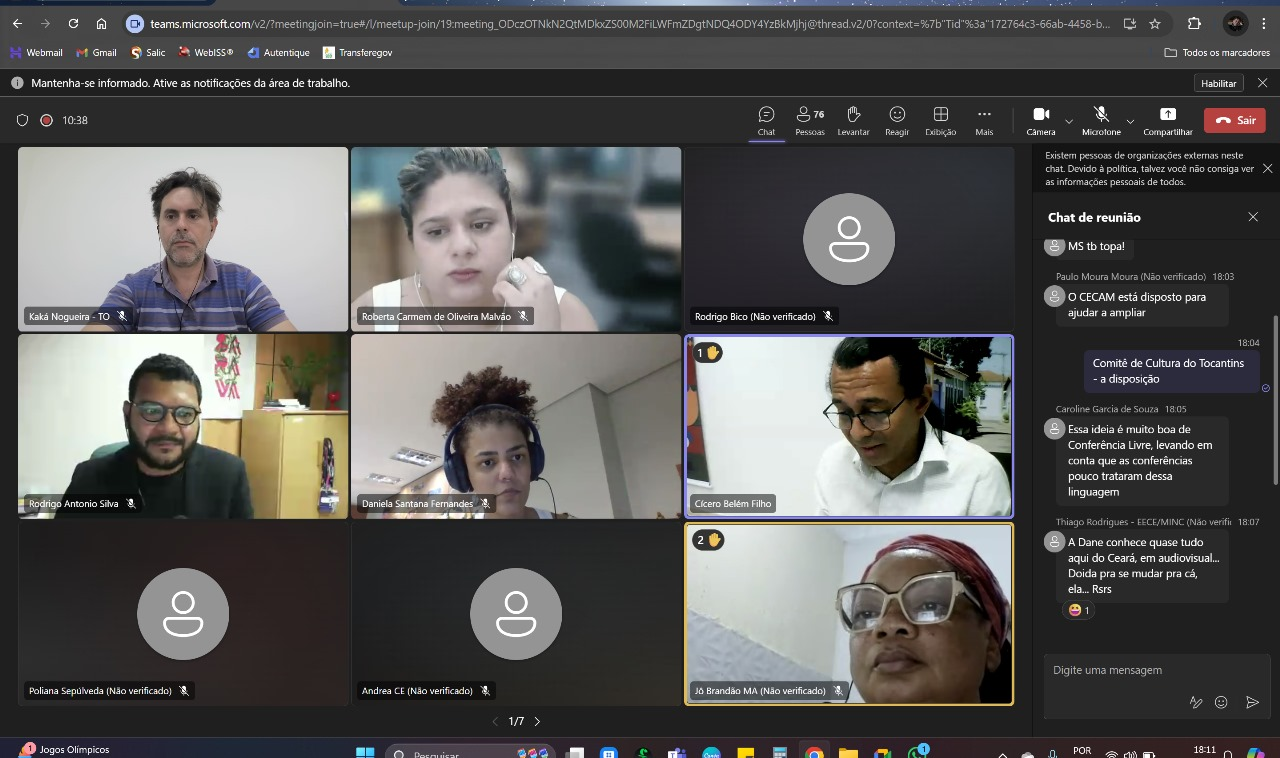Expand microphone options dropdown arrow

point(1130,121)
